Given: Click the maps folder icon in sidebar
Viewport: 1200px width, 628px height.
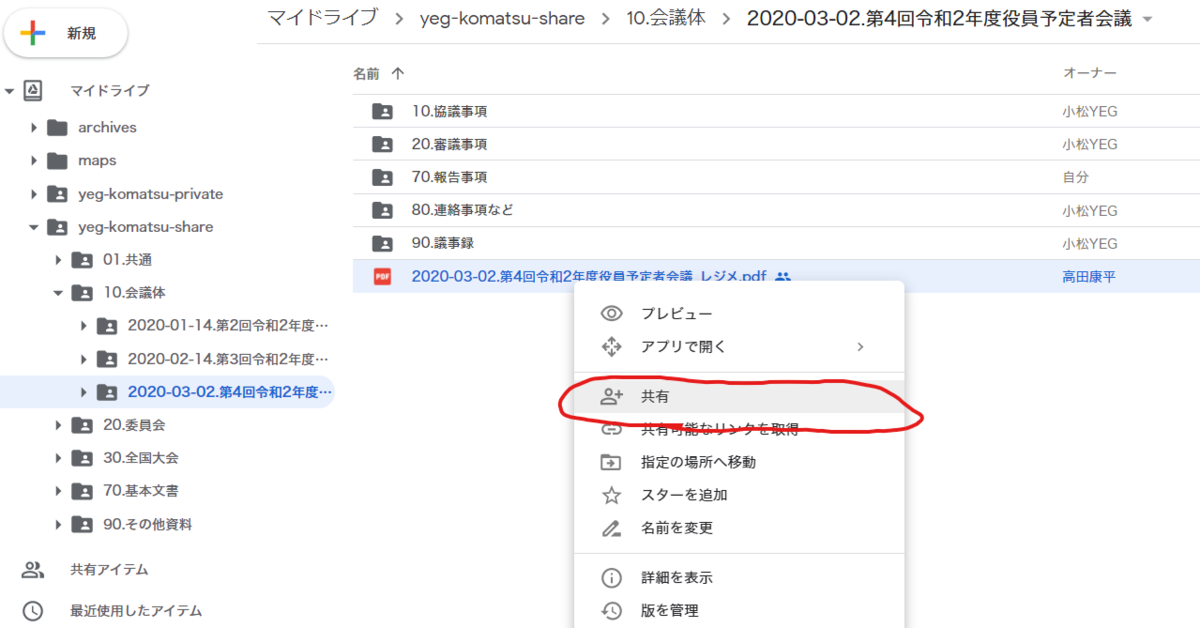Looking at the screenshot, I should coord(57,160).
